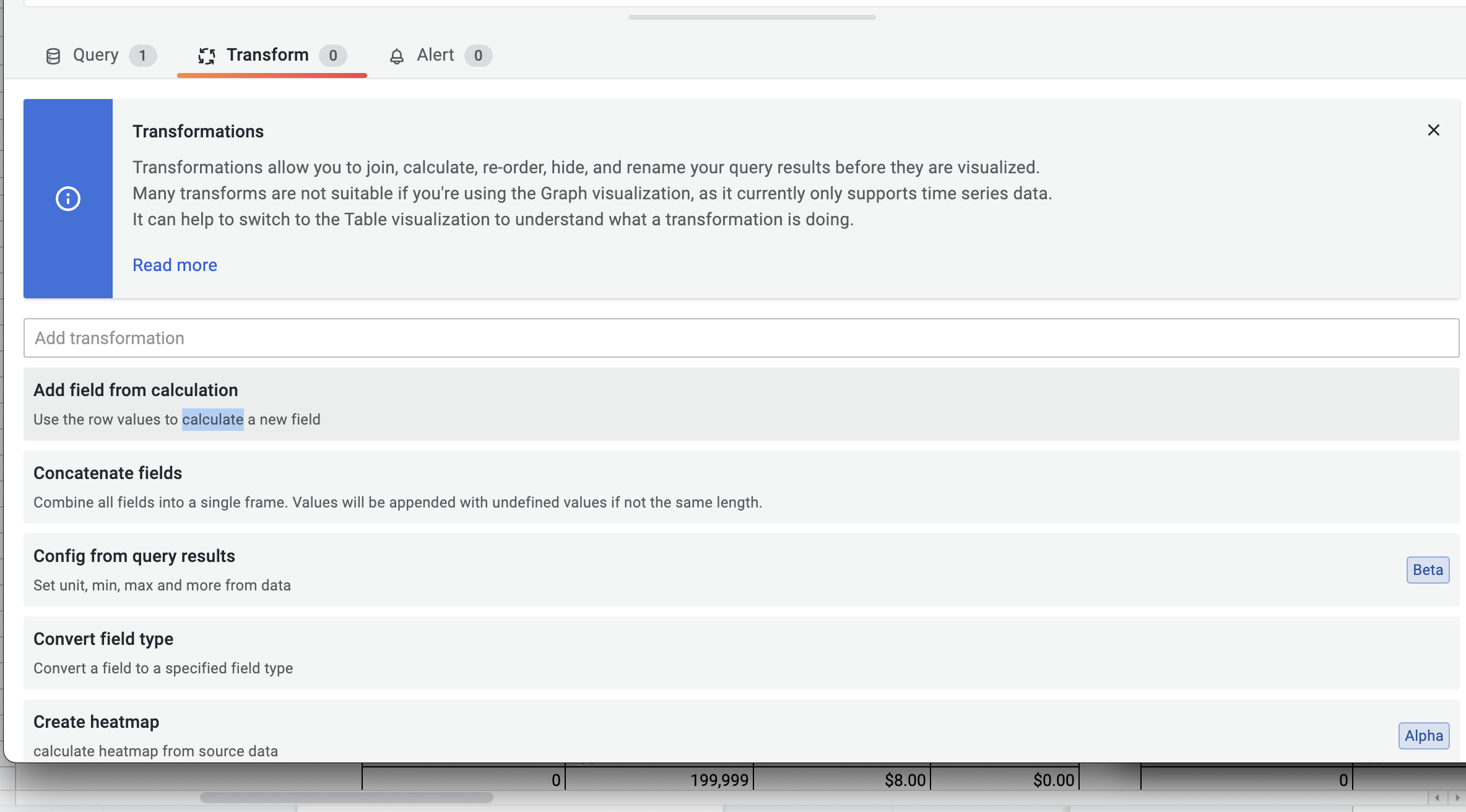Click the Query database icon
This screenshot has width=1466, height=812.
(x=53, y=56)
